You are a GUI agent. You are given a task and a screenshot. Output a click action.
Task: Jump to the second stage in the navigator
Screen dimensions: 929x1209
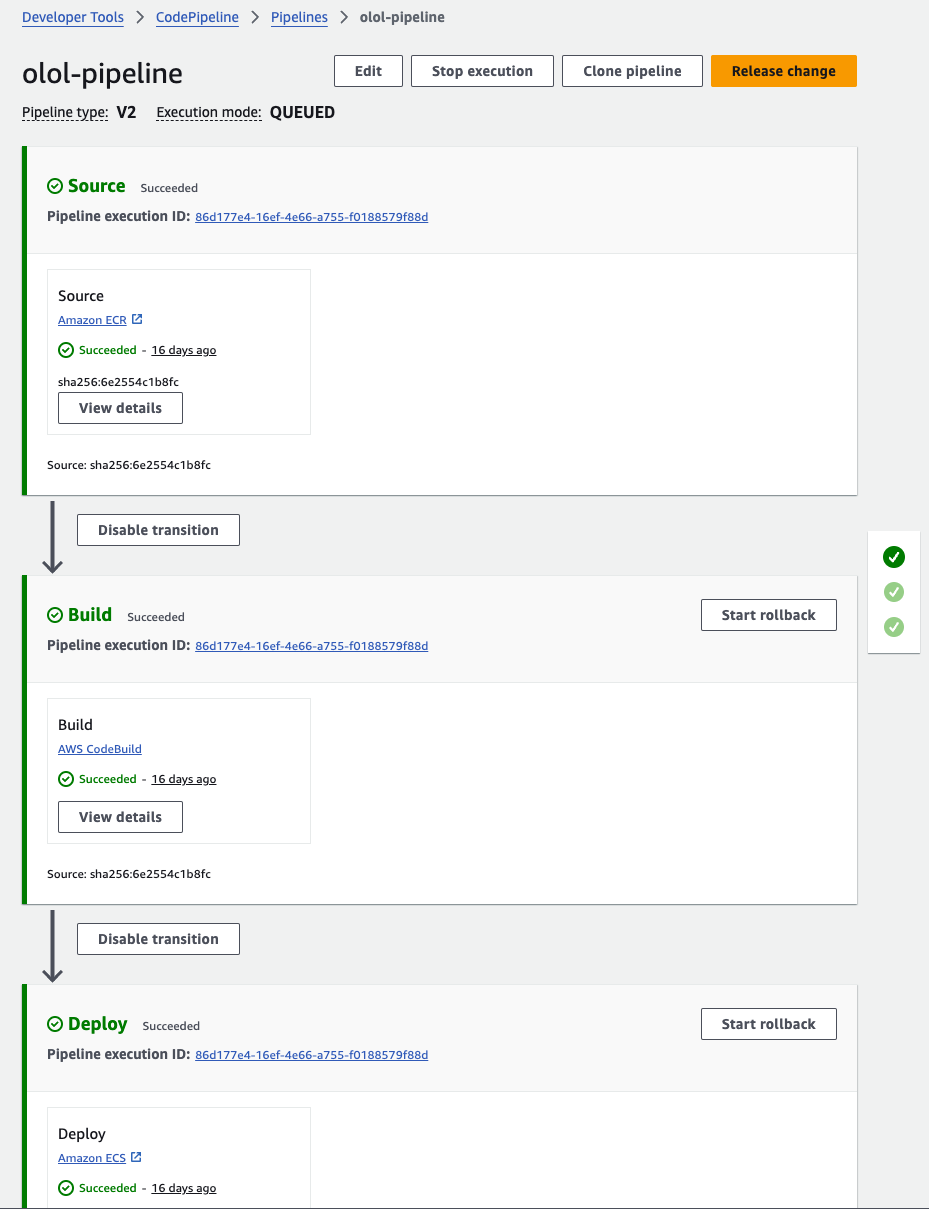click(x=894, y=592)
